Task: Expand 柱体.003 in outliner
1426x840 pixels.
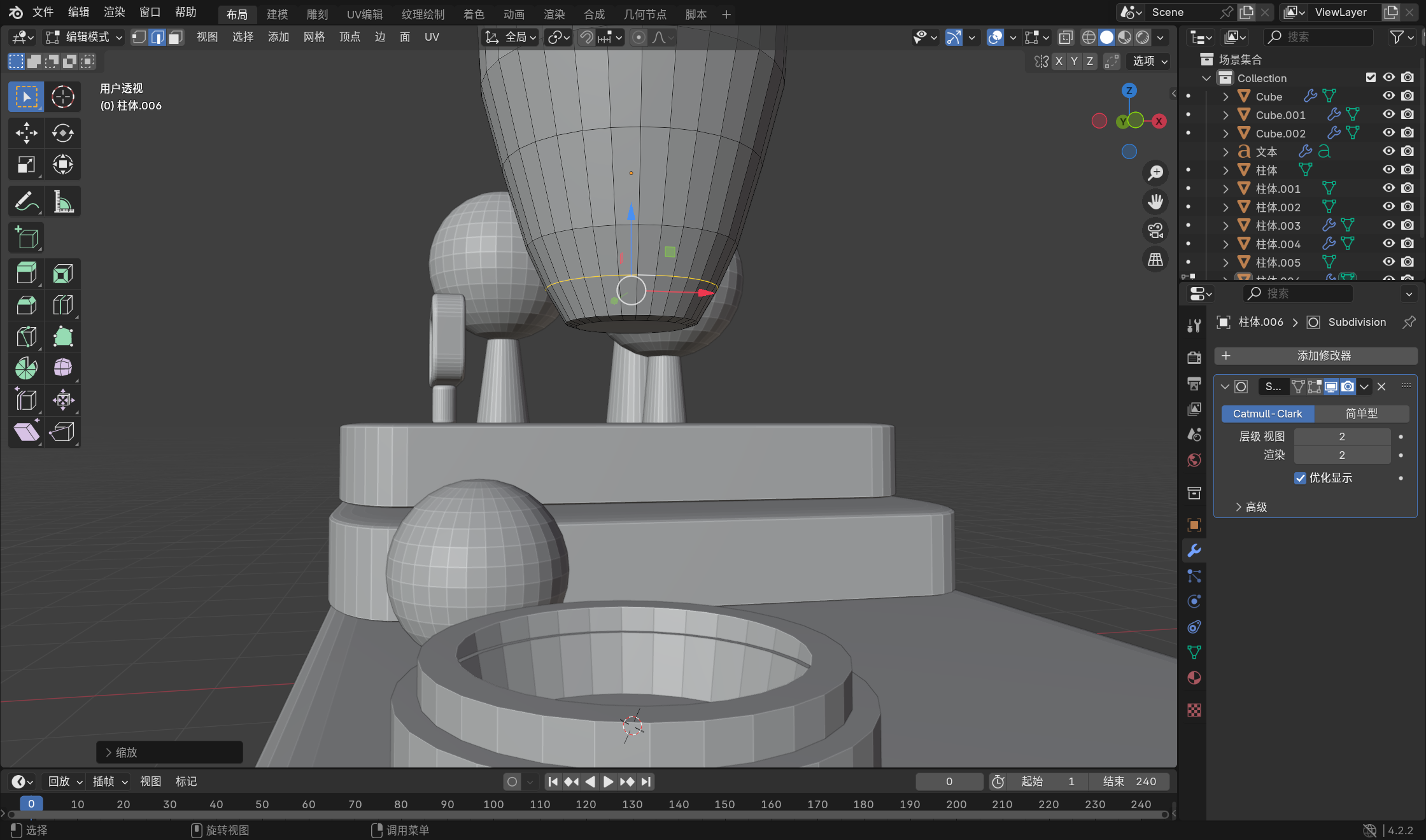Action: 1225,225
